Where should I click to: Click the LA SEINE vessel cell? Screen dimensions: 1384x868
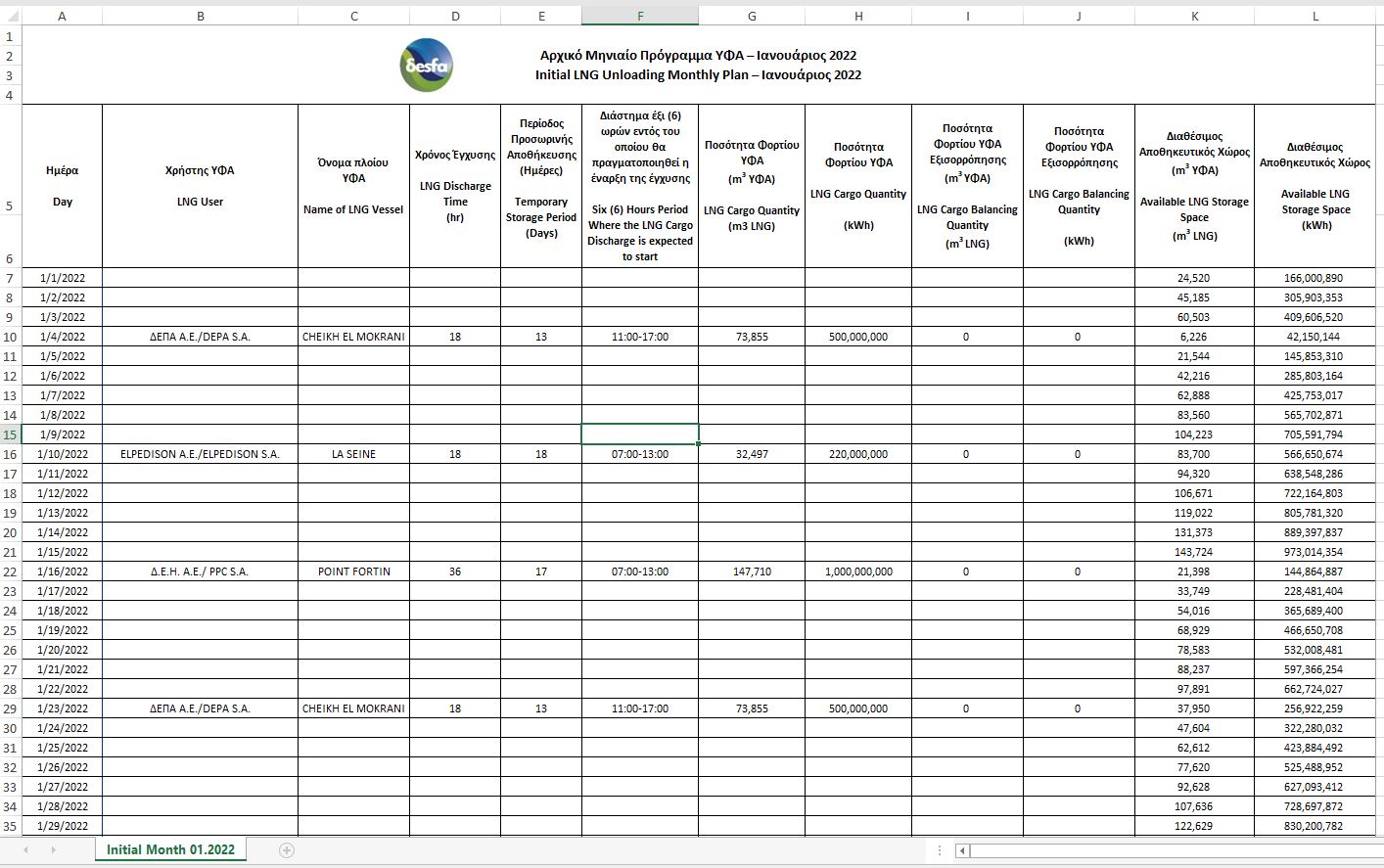[353, 454]
